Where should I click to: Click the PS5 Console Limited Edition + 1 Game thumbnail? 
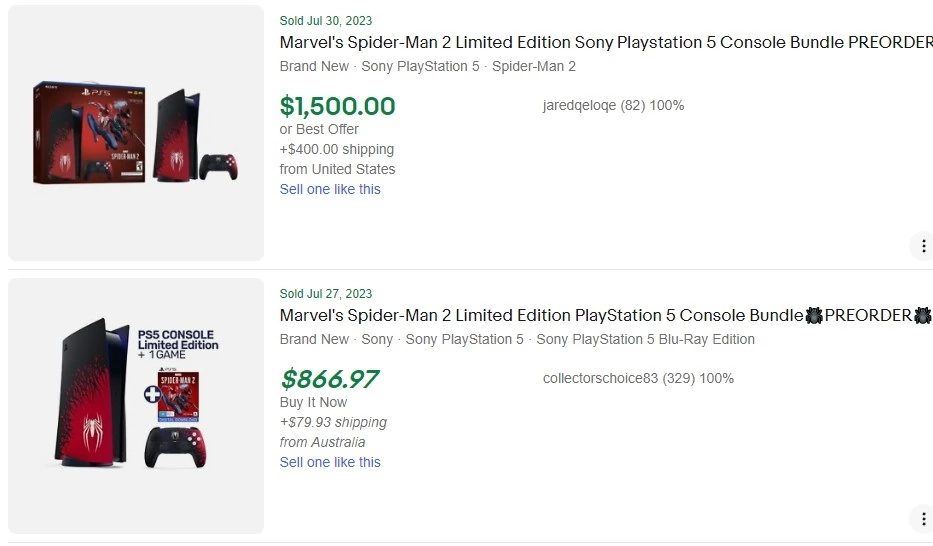(x=136, y=405)
